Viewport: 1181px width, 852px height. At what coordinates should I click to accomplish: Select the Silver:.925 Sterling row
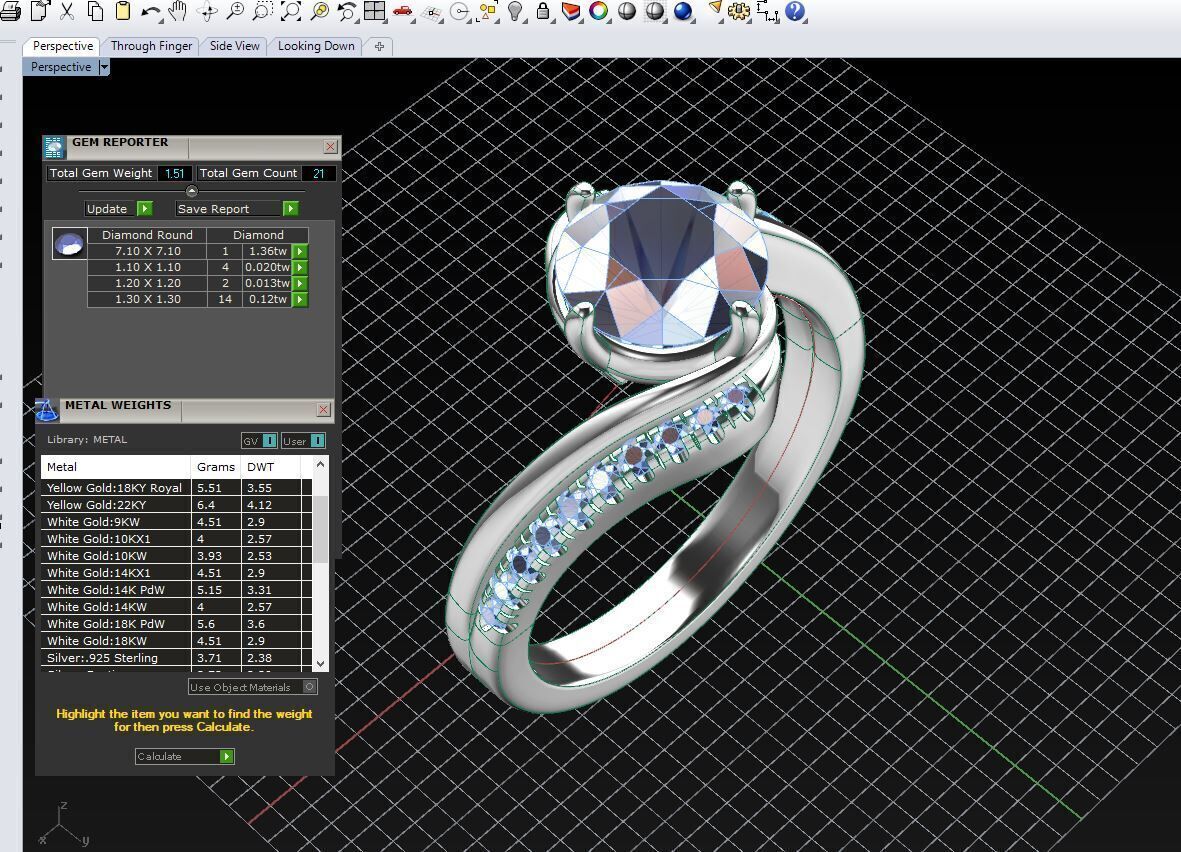177,658
